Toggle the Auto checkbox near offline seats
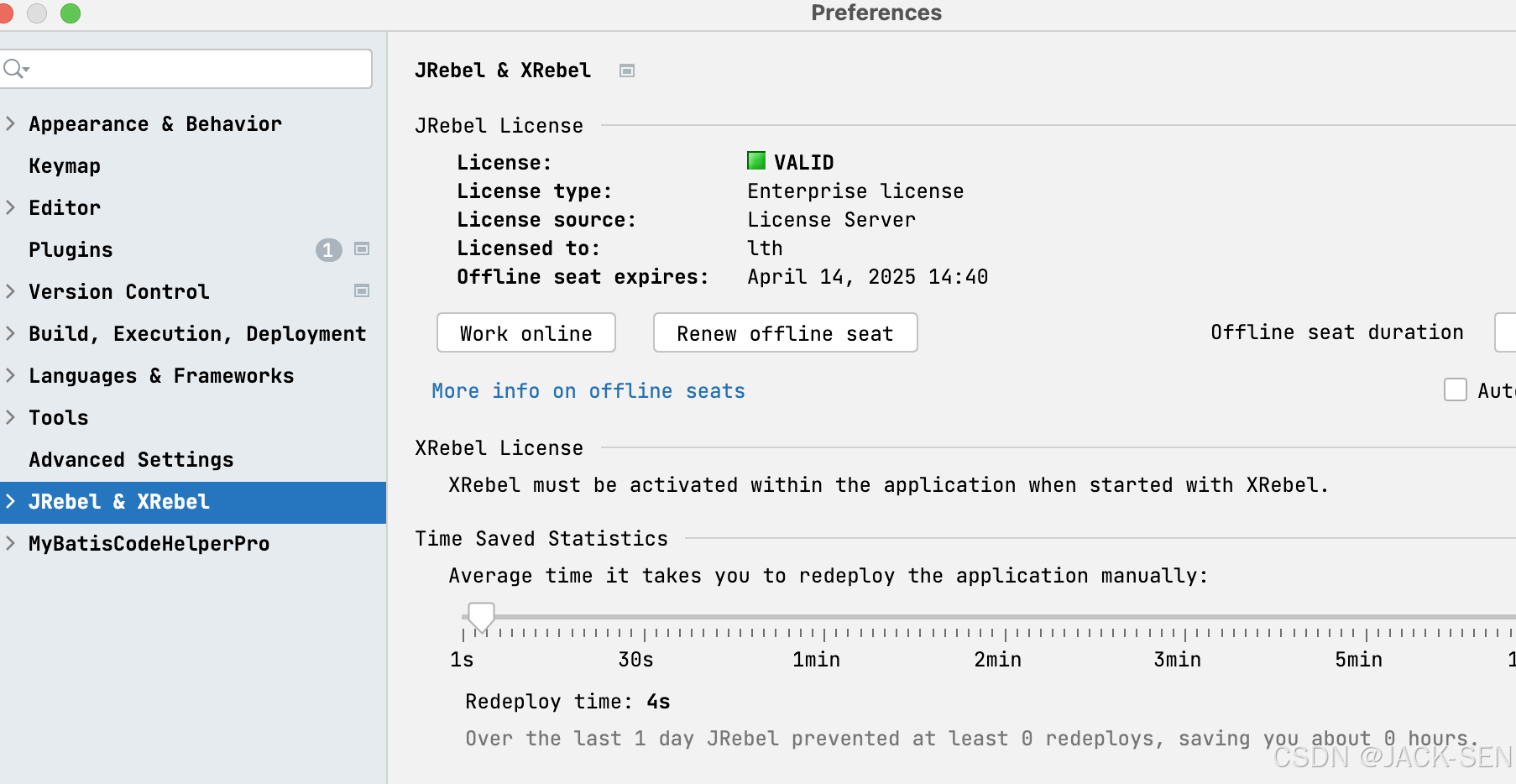1516x784 pixels. (1456, 389)
